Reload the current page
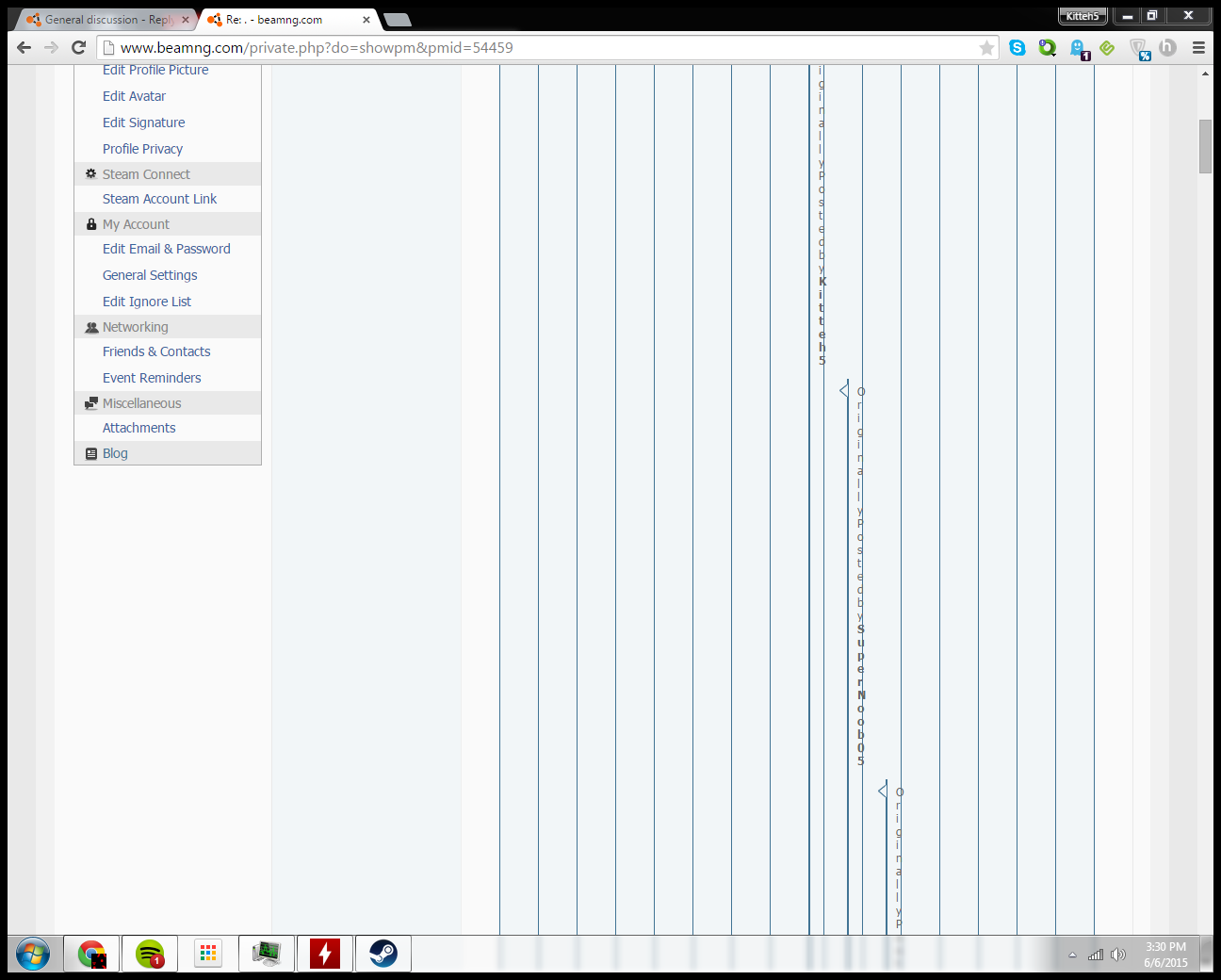 79,47
